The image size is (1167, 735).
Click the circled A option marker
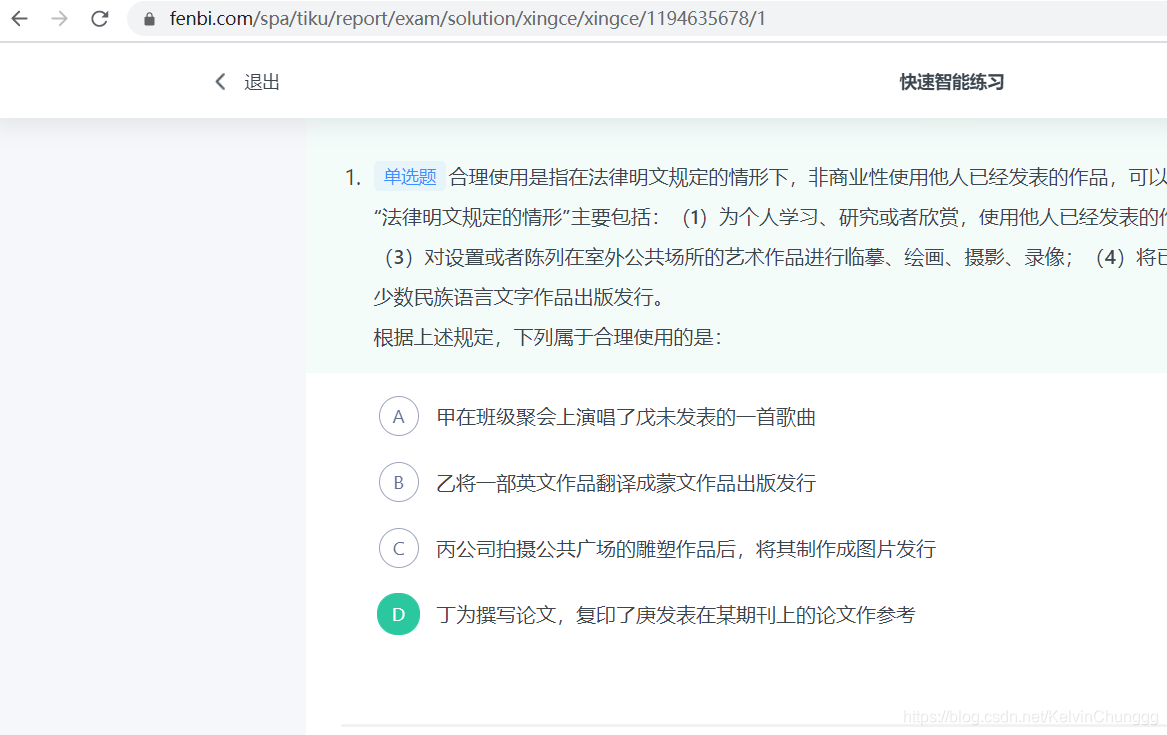pos(398,417)
